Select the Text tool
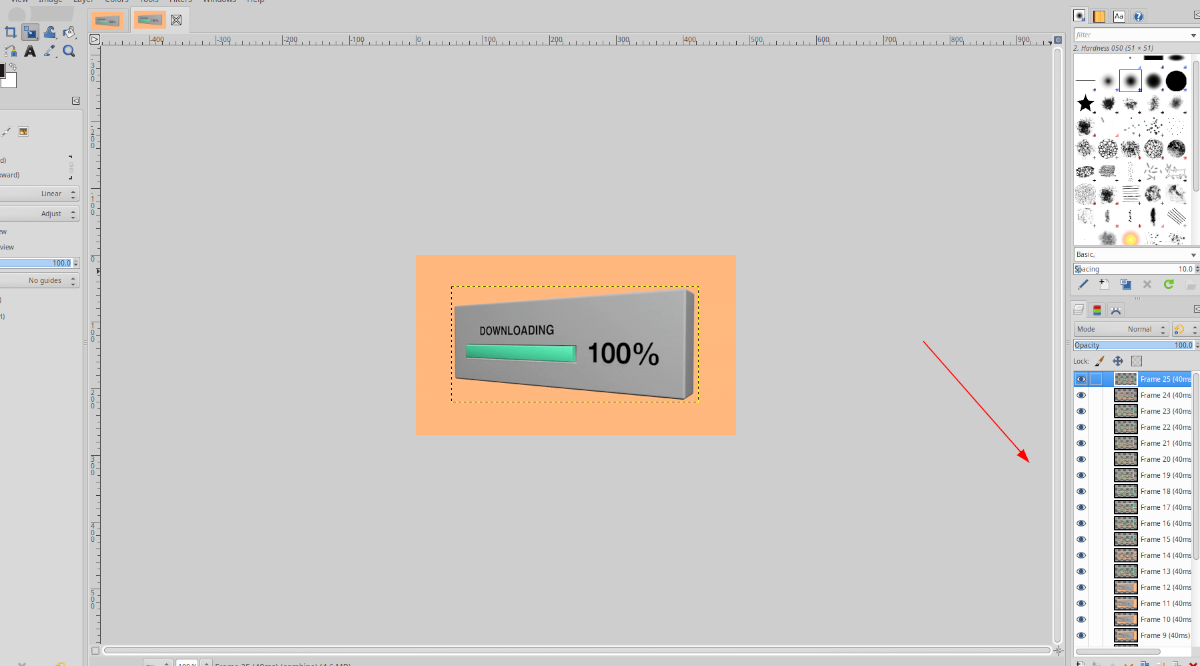 point(30,51)
